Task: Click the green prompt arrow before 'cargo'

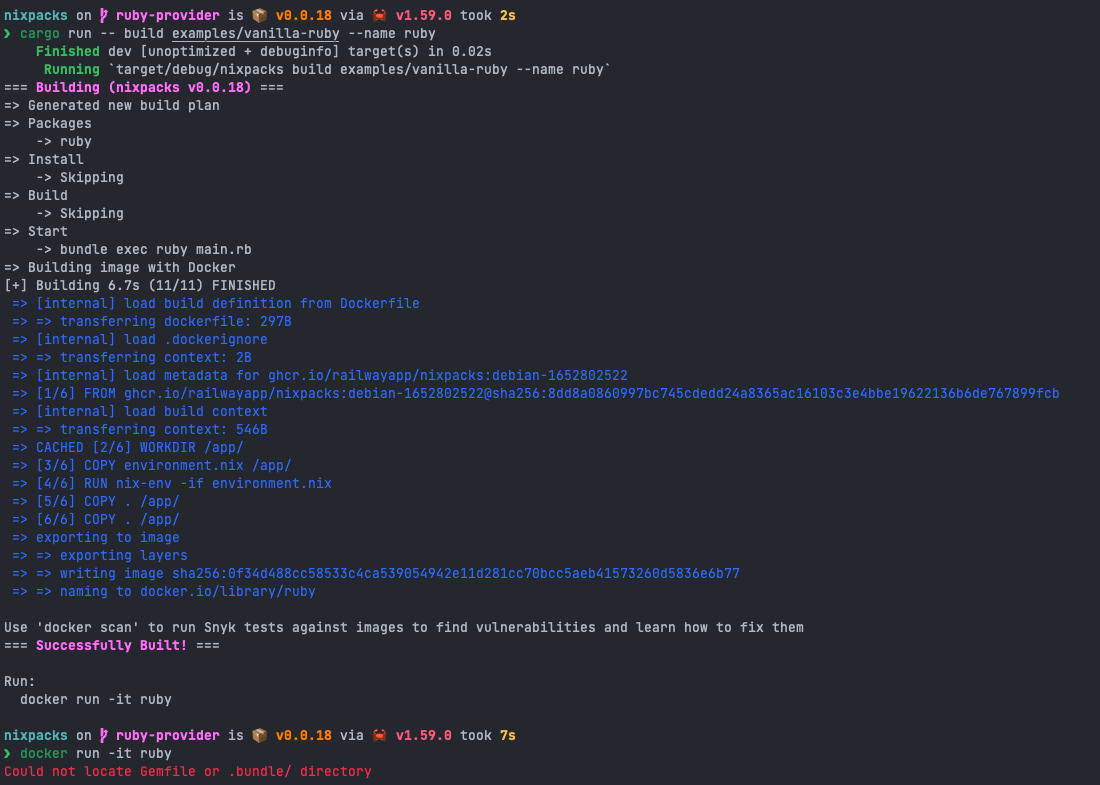Action: point(8,34)
